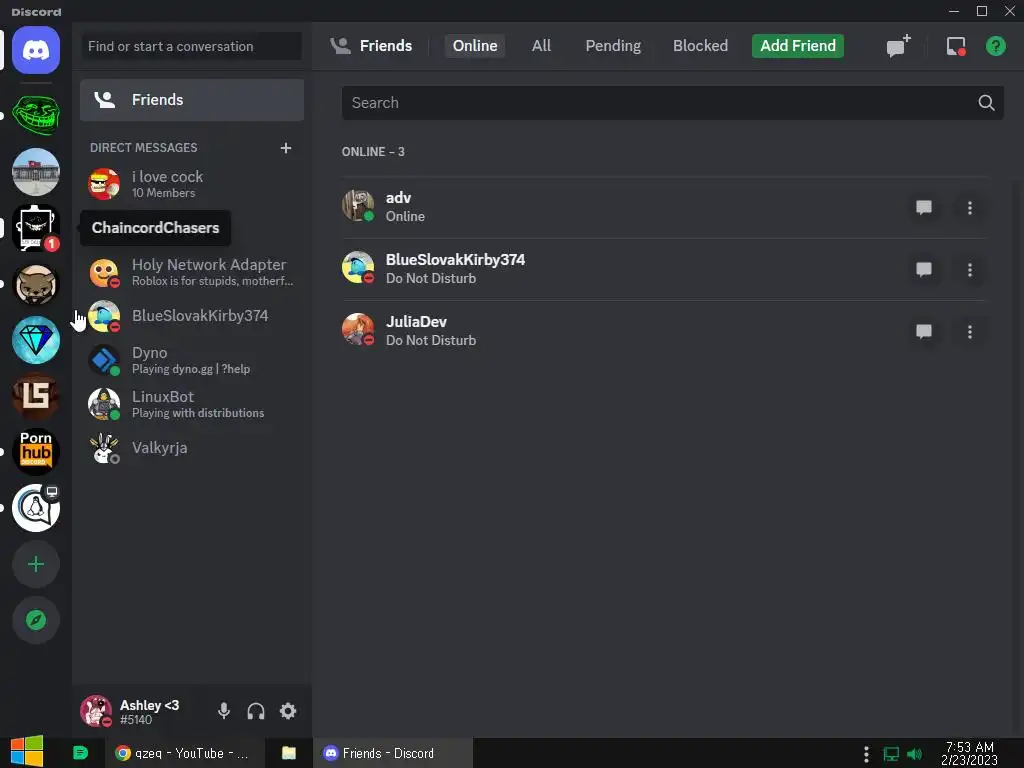The width and height of the screenshot is (1024, 768).
Task: Switch to the All friends tab
Action: (541, 46)
